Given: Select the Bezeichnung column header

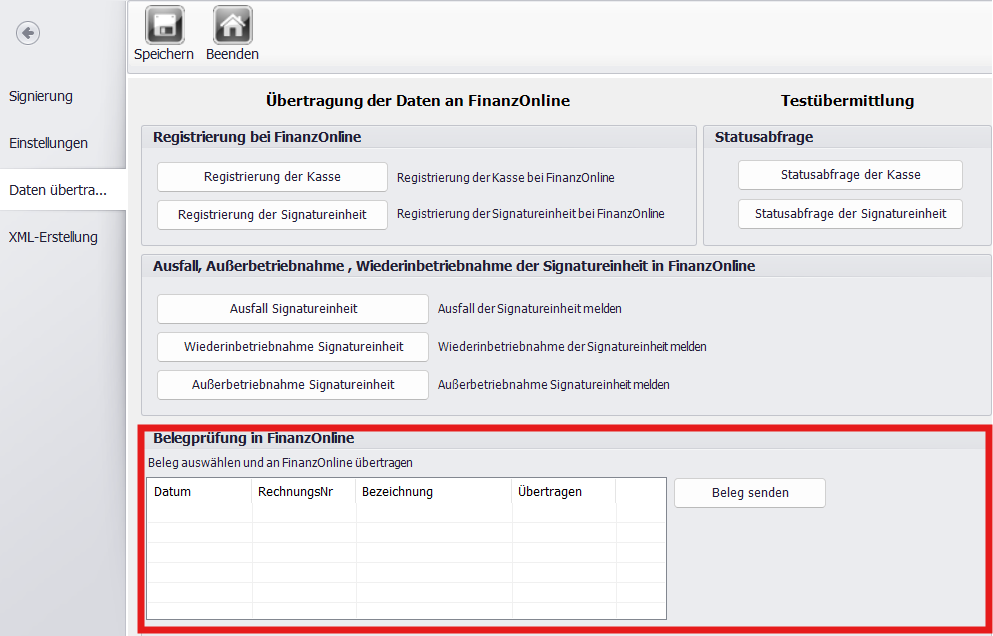Looking at the screenshot, I should pyautogui.click(x=434, y=492).
